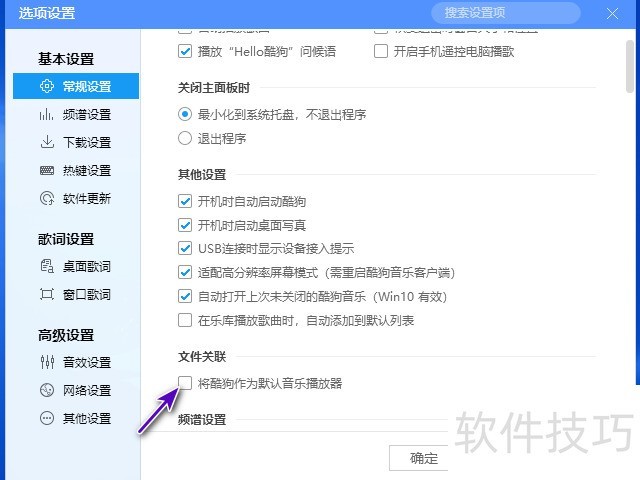
Task: Enable 将酷狗作为默认音乐播放器 checkbox
Action: [185, 383]
